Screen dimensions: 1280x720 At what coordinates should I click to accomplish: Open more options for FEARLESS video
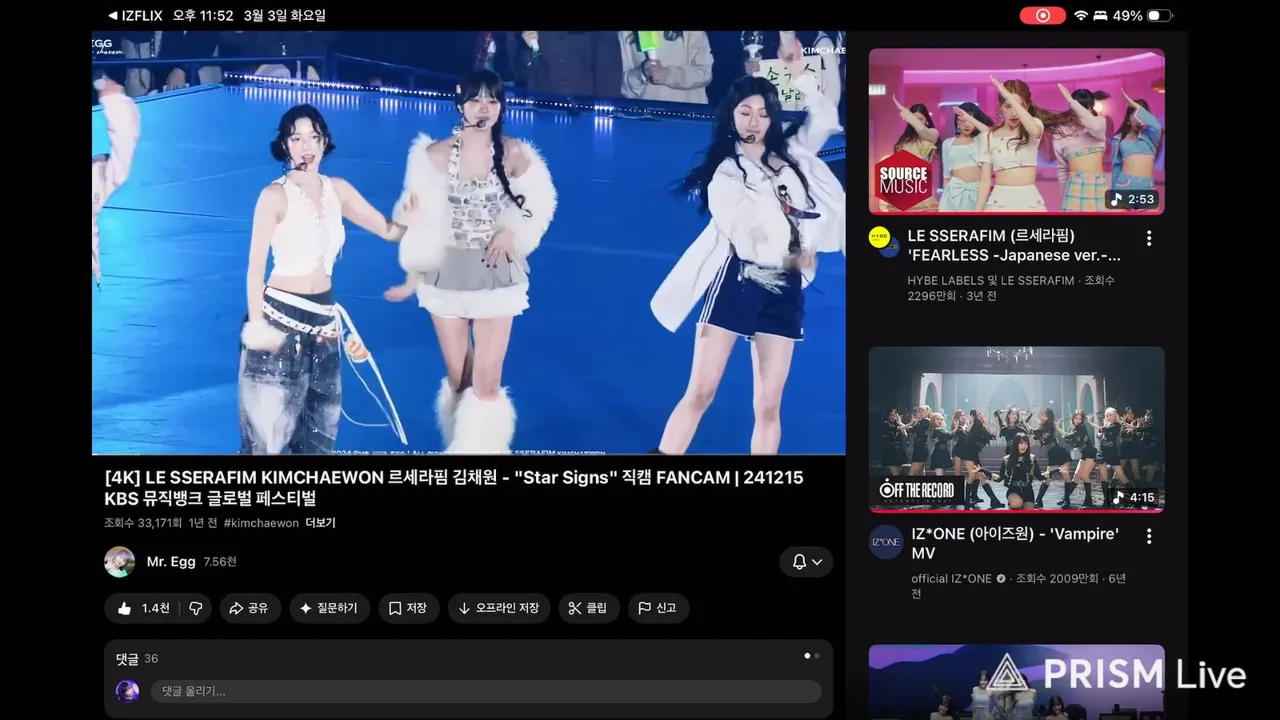(x=1149, y=238)
